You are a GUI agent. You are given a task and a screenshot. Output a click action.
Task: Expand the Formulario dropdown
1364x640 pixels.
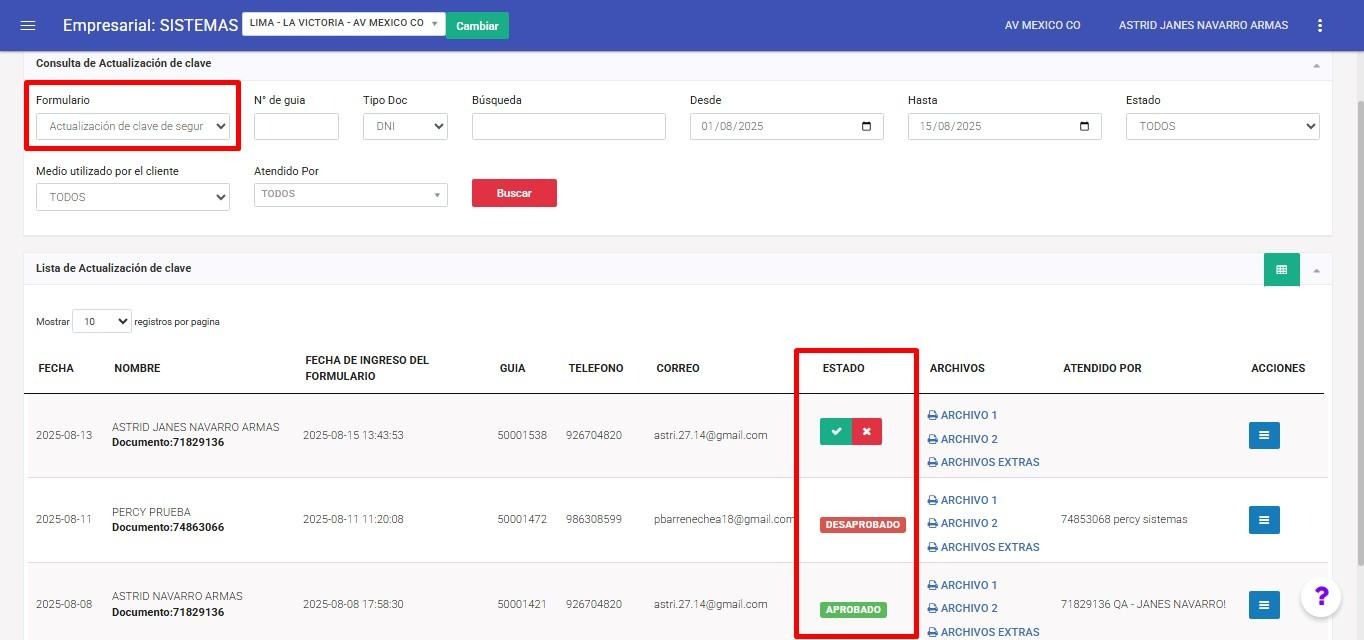click(133, 127)
